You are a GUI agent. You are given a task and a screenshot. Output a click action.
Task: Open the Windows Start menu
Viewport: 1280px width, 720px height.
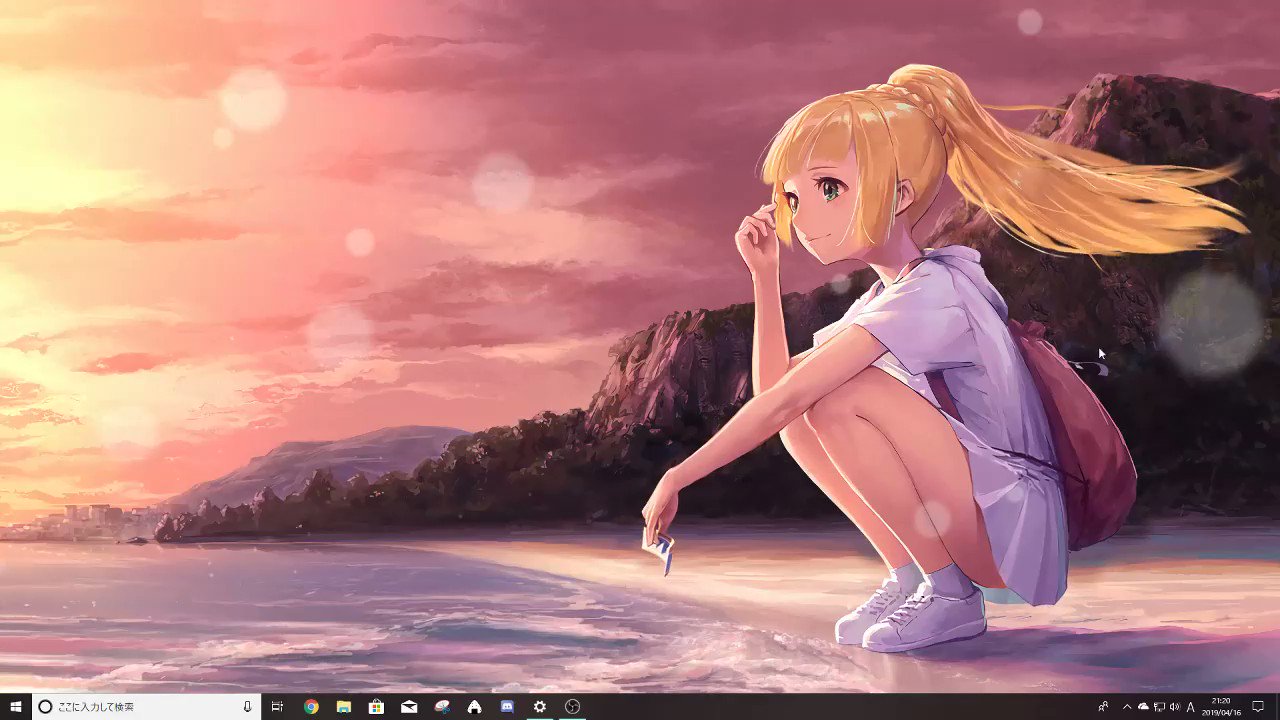tap(16, 706)
